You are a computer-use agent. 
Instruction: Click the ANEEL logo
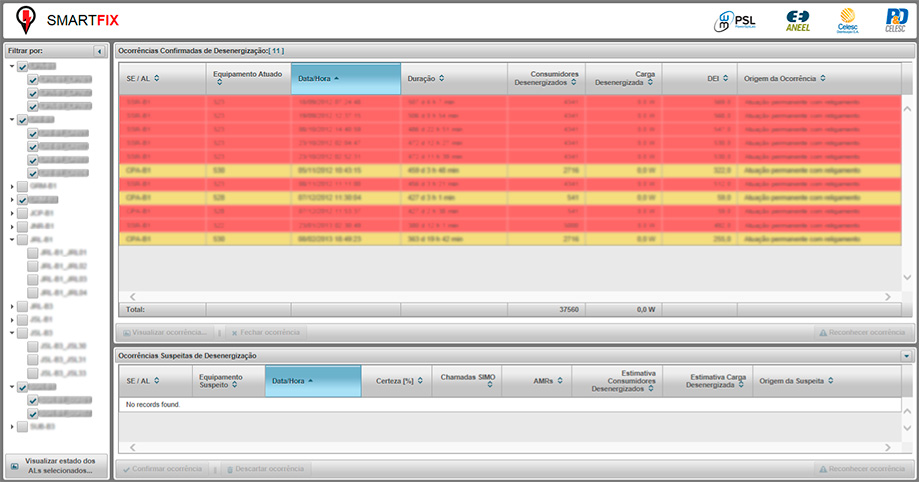pyautogui.click(x=798, y=20)
